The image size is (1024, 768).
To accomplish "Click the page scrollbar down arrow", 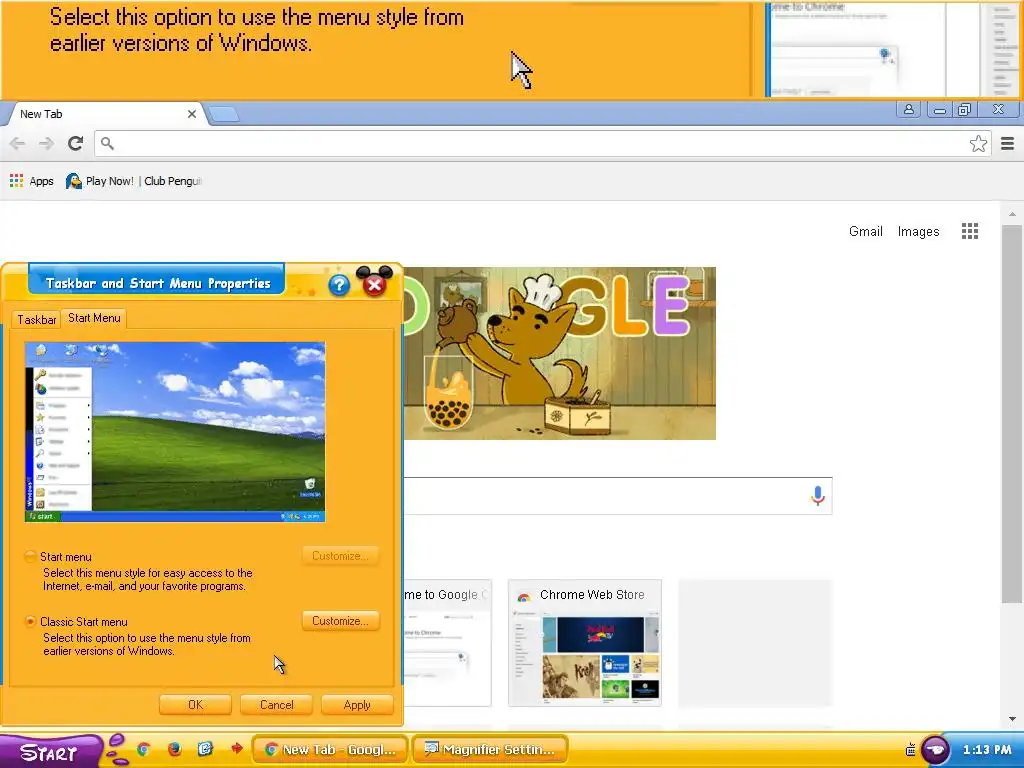I will [1012, 719].
